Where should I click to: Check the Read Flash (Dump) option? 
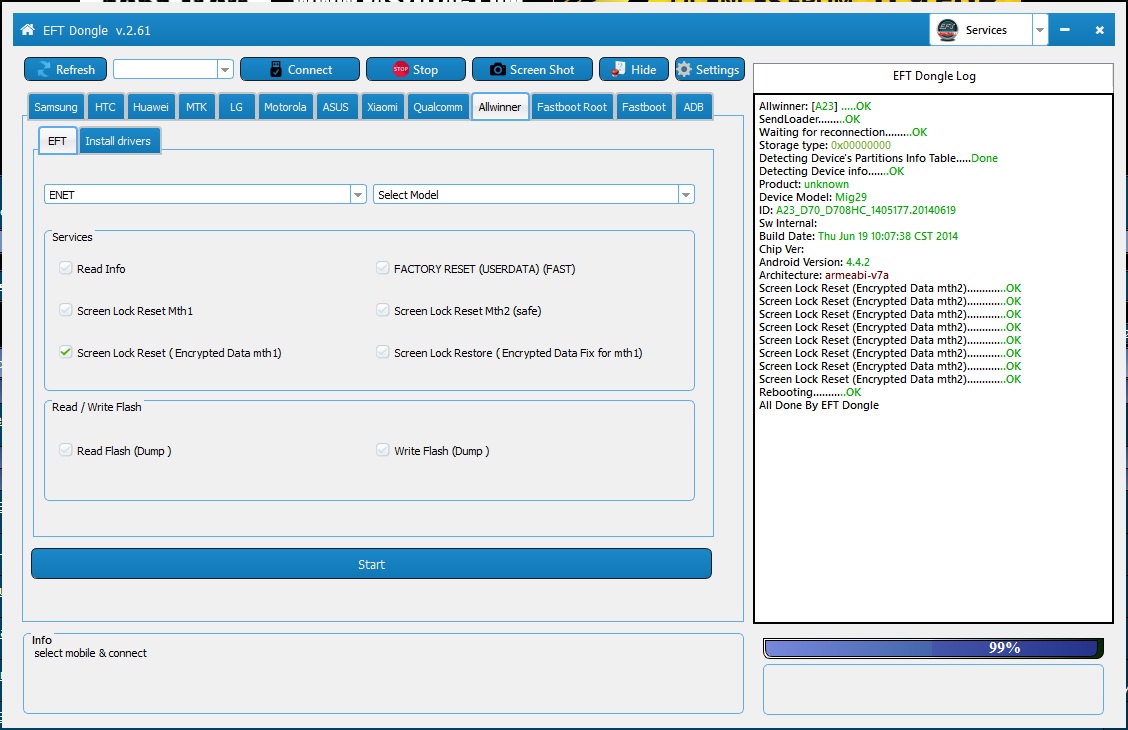[65, 450]
